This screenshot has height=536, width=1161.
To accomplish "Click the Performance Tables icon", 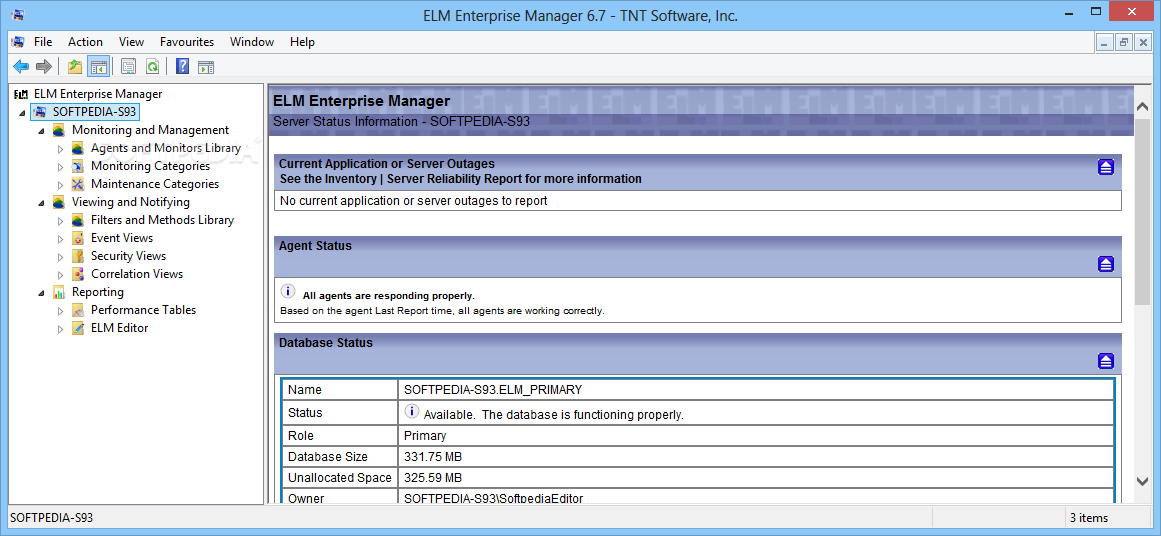I will [x=78, y=310].
